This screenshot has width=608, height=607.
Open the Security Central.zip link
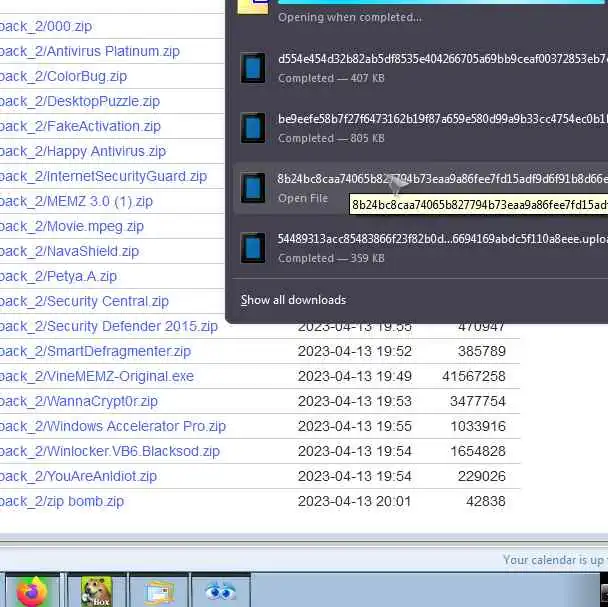[x=84, y=301]
